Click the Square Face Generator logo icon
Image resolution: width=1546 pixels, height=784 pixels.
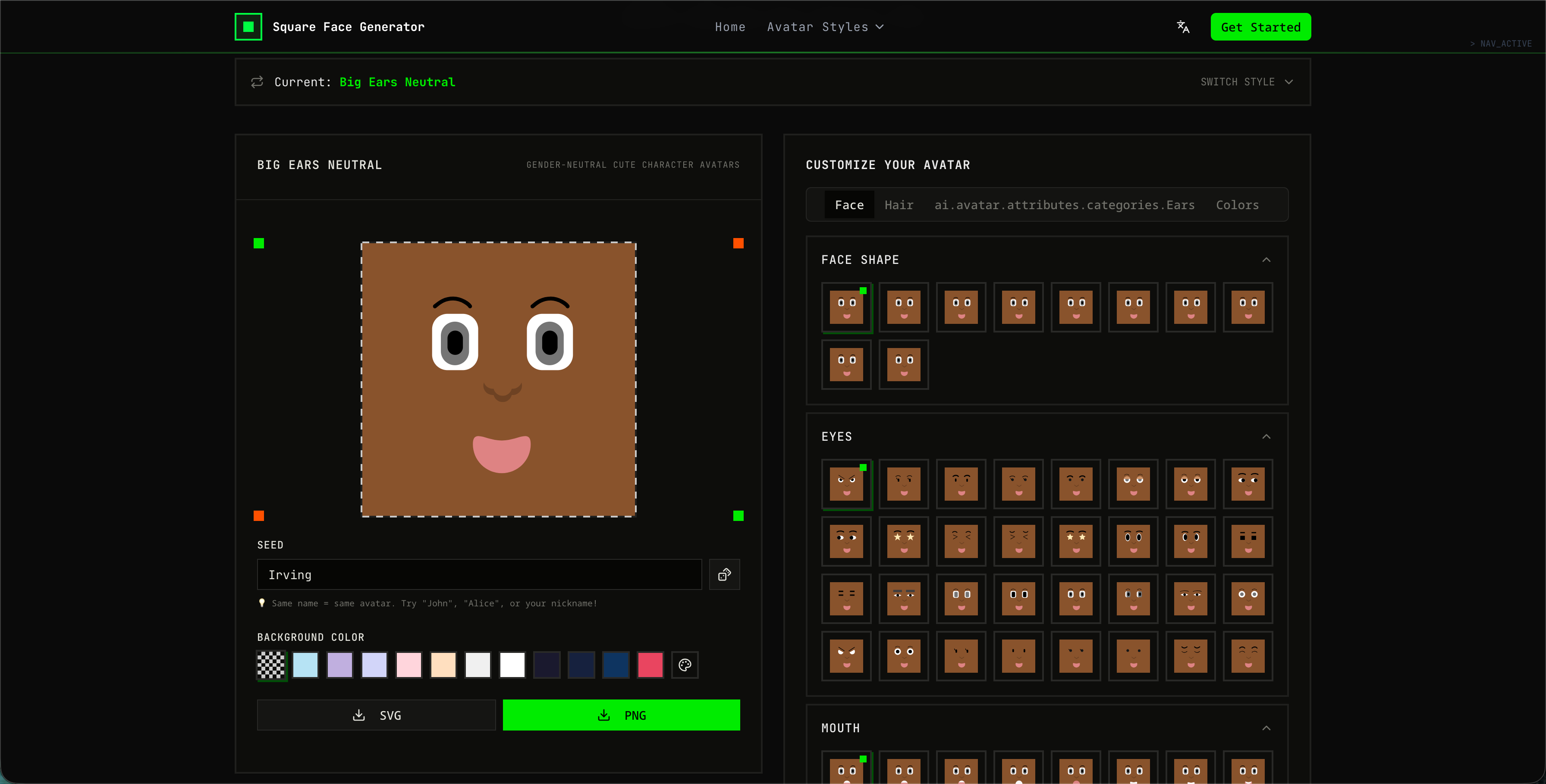248,26
